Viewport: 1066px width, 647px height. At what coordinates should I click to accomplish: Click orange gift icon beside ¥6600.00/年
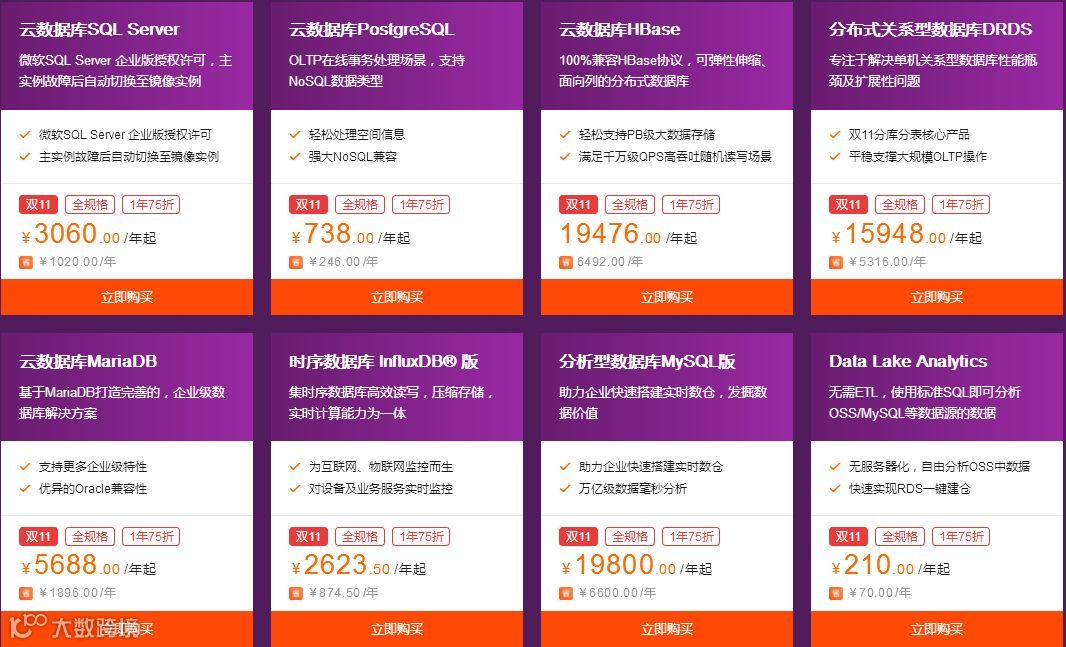[566, 593]
